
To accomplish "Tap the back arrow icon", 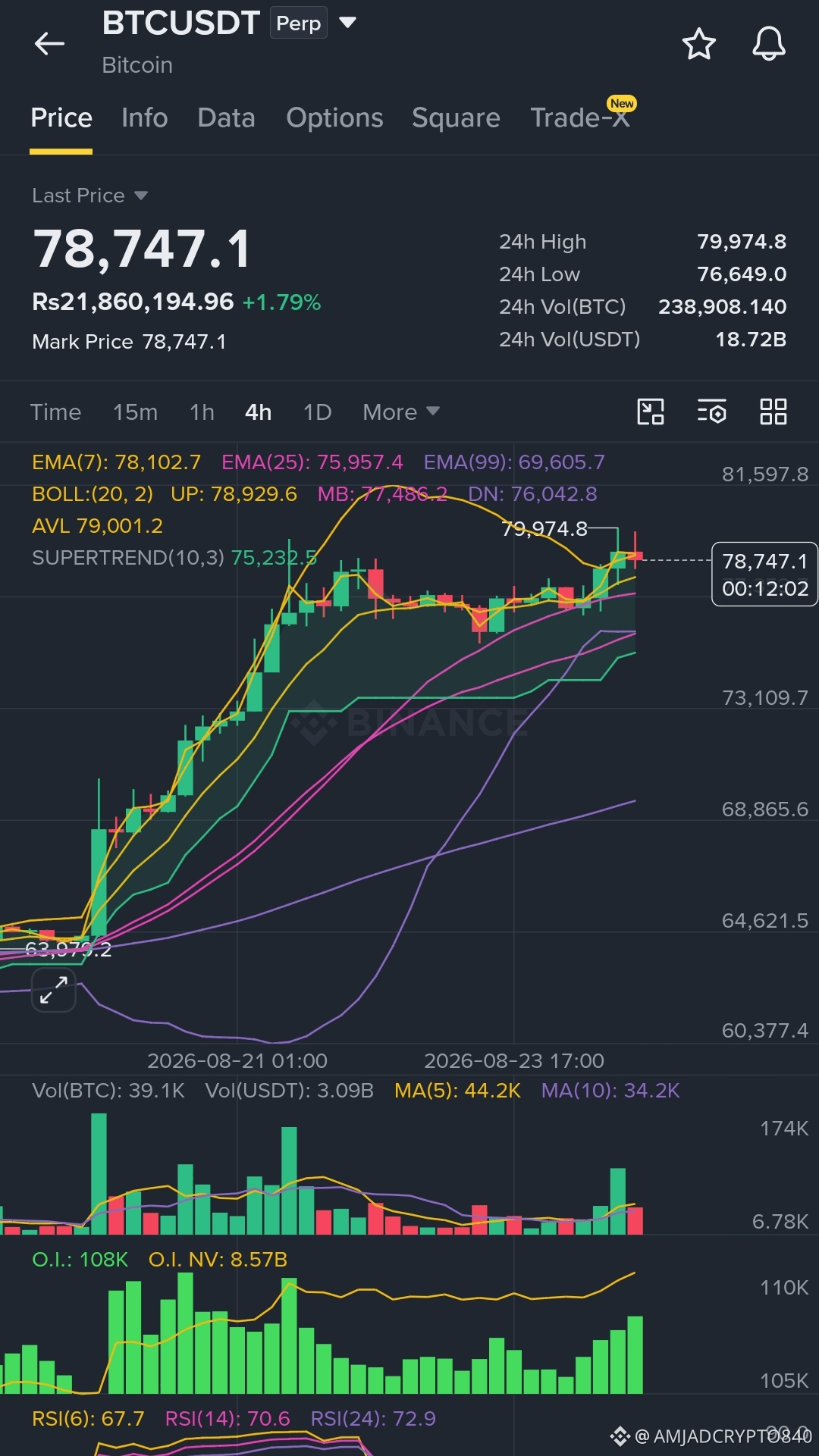I will [x=49, y=44].
